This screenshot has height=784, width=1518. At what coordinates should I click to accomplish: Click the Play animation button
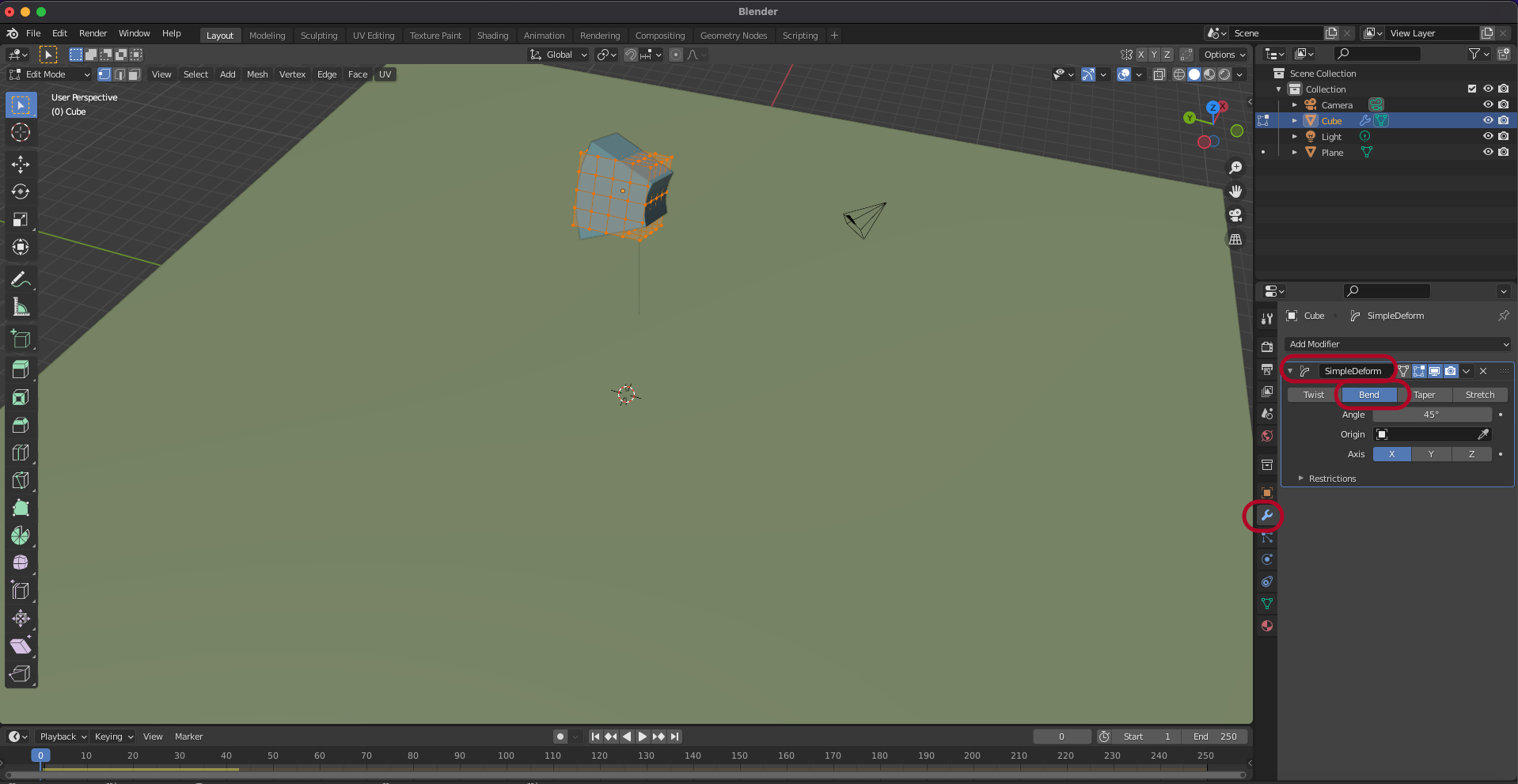tap(643, 737)
